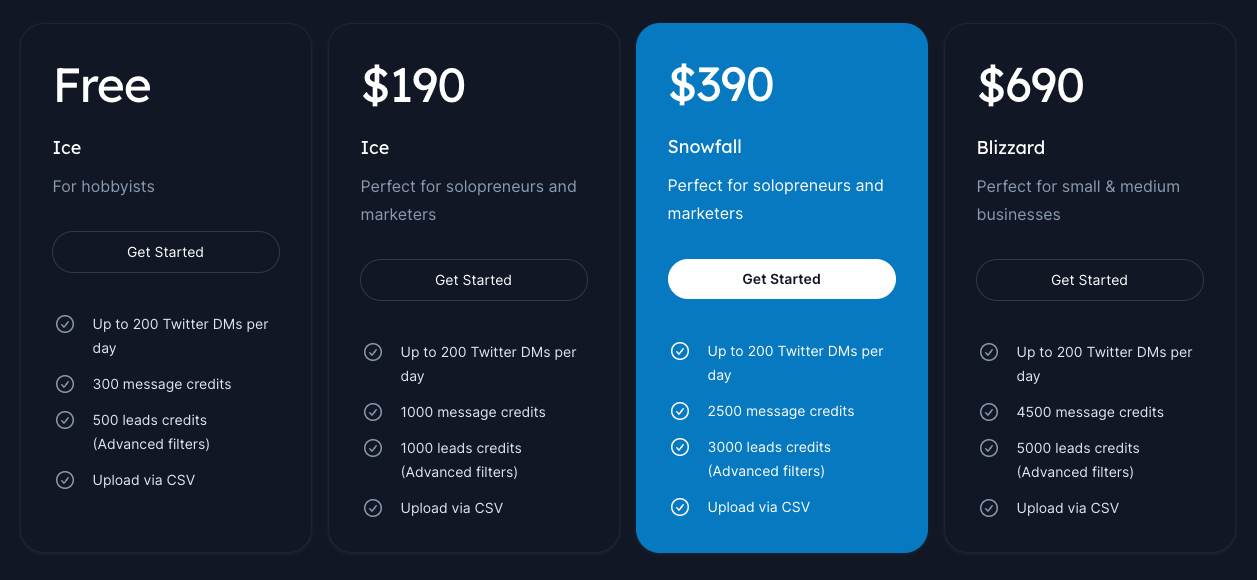Screen dimensions: 1257x580
Task: Click checkmark beside Upload via CSV in Free plan
Action: coord(65,480)
